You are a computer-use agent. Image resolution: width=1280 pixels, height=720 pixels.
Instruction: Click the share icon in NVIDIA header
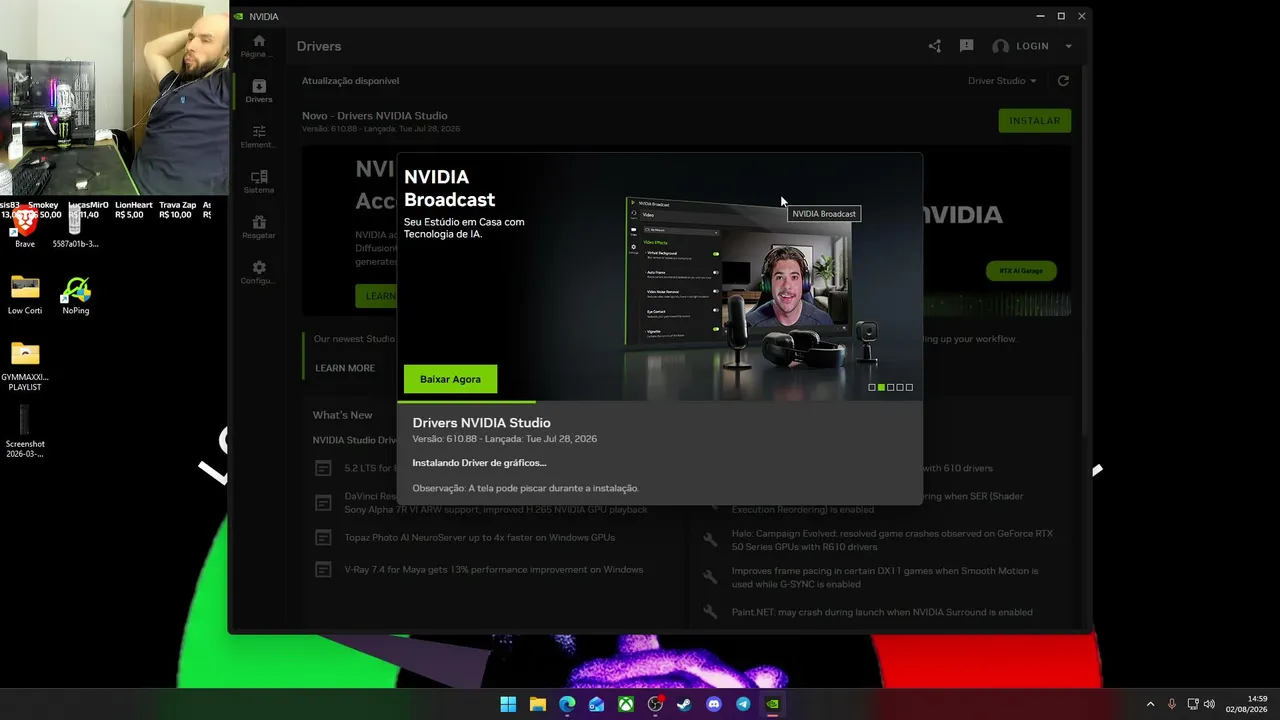click(x=935, y=46)
